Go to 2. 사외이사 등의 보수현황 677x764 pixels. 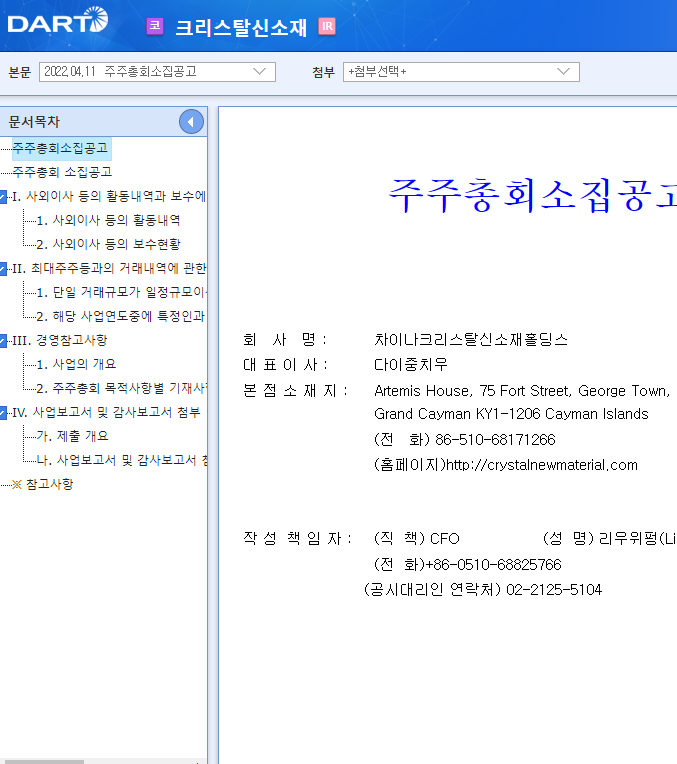click(108, 244)
